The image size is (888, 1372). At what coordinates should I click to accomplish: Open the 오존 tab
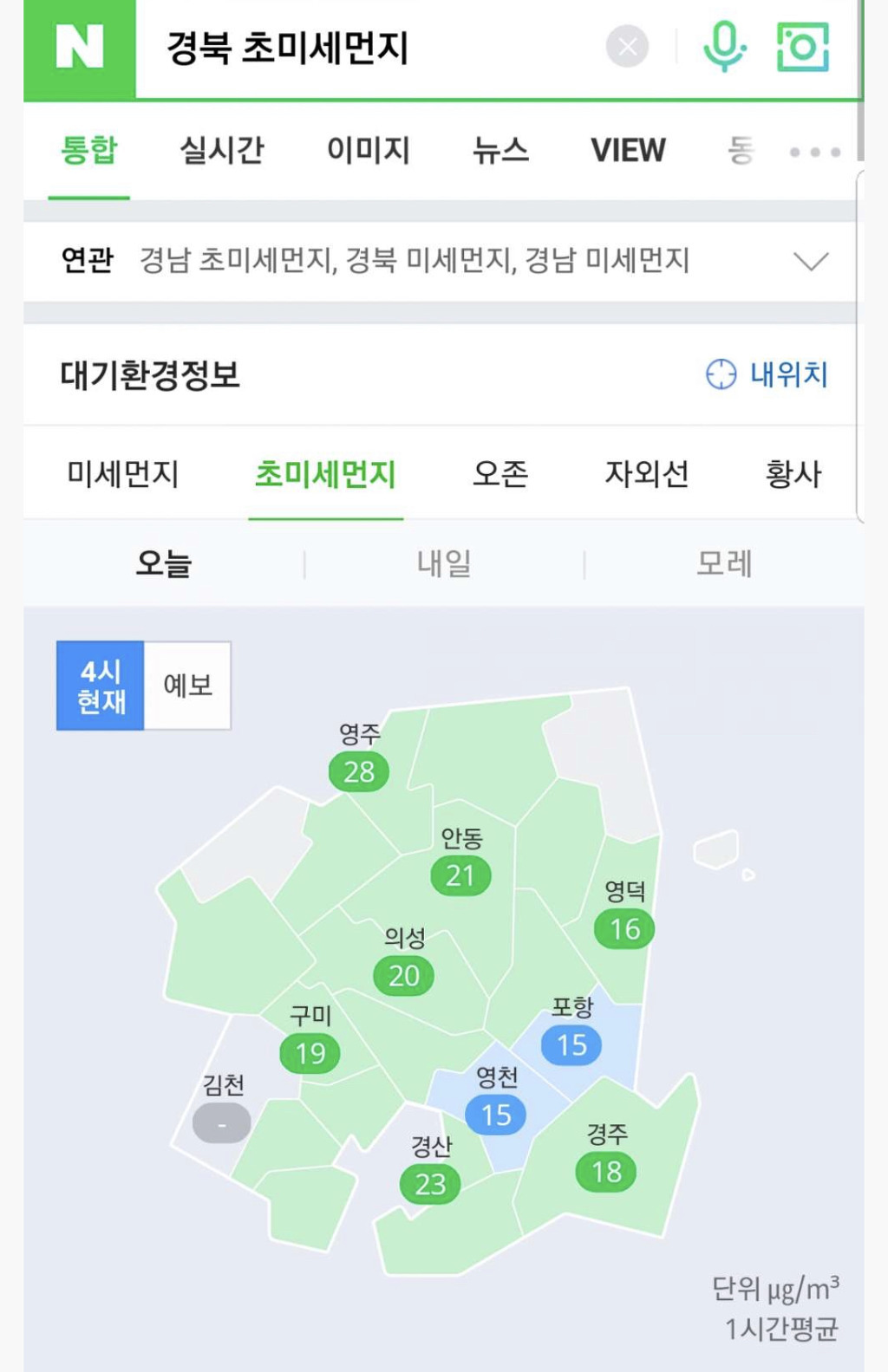(x=500, y=474)
